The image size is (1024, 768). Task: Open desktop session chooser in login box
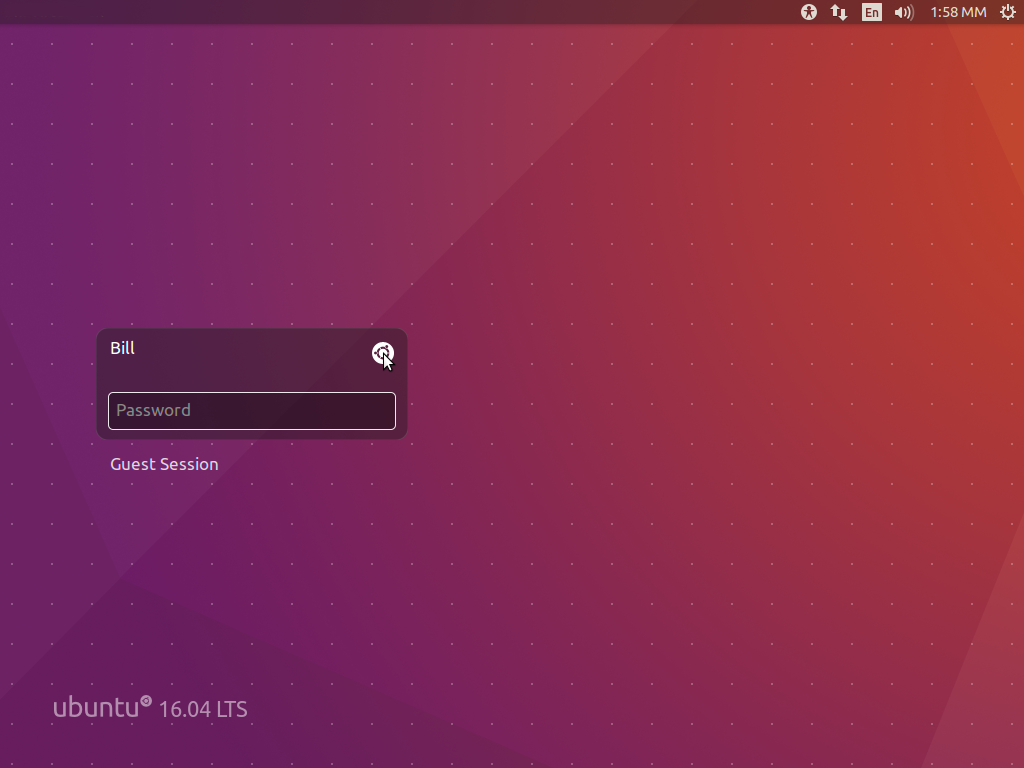(x=382, y=353)
